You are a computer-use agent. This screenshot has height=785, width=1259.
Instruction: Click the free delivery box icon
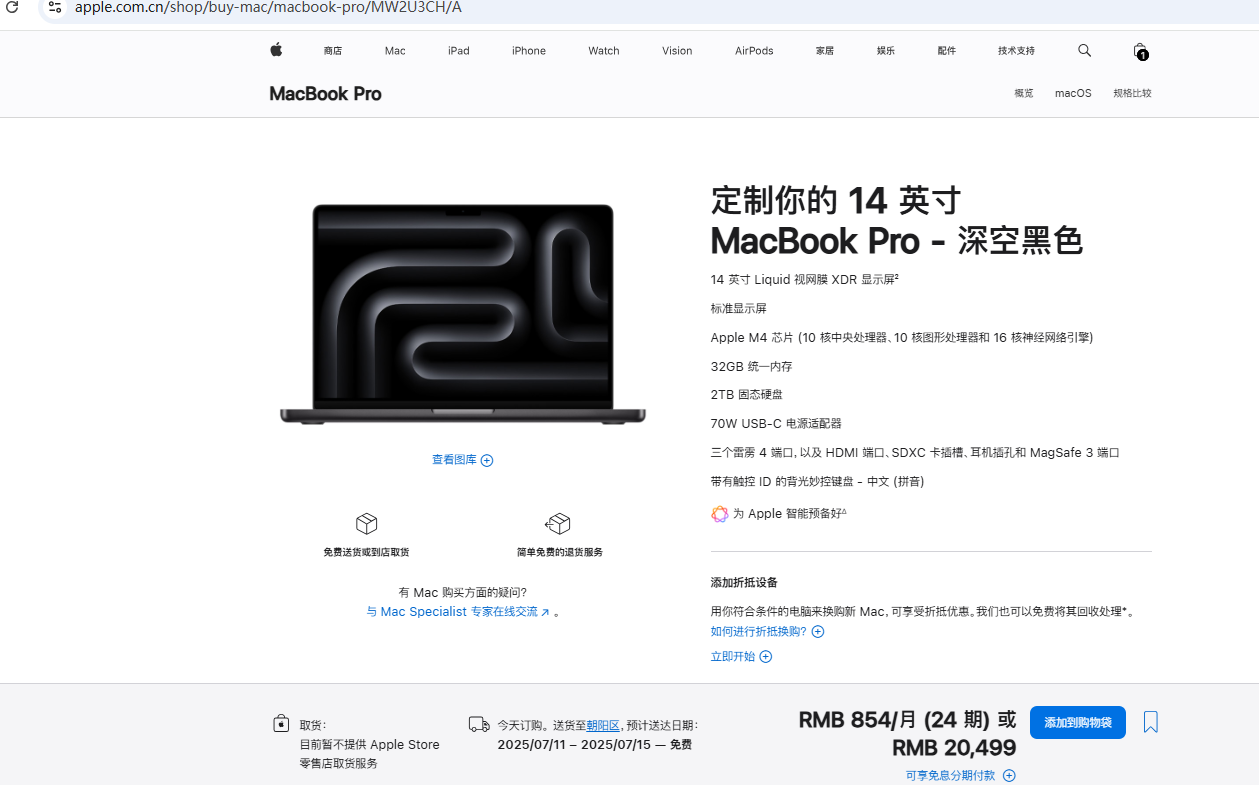click(367, 523)
